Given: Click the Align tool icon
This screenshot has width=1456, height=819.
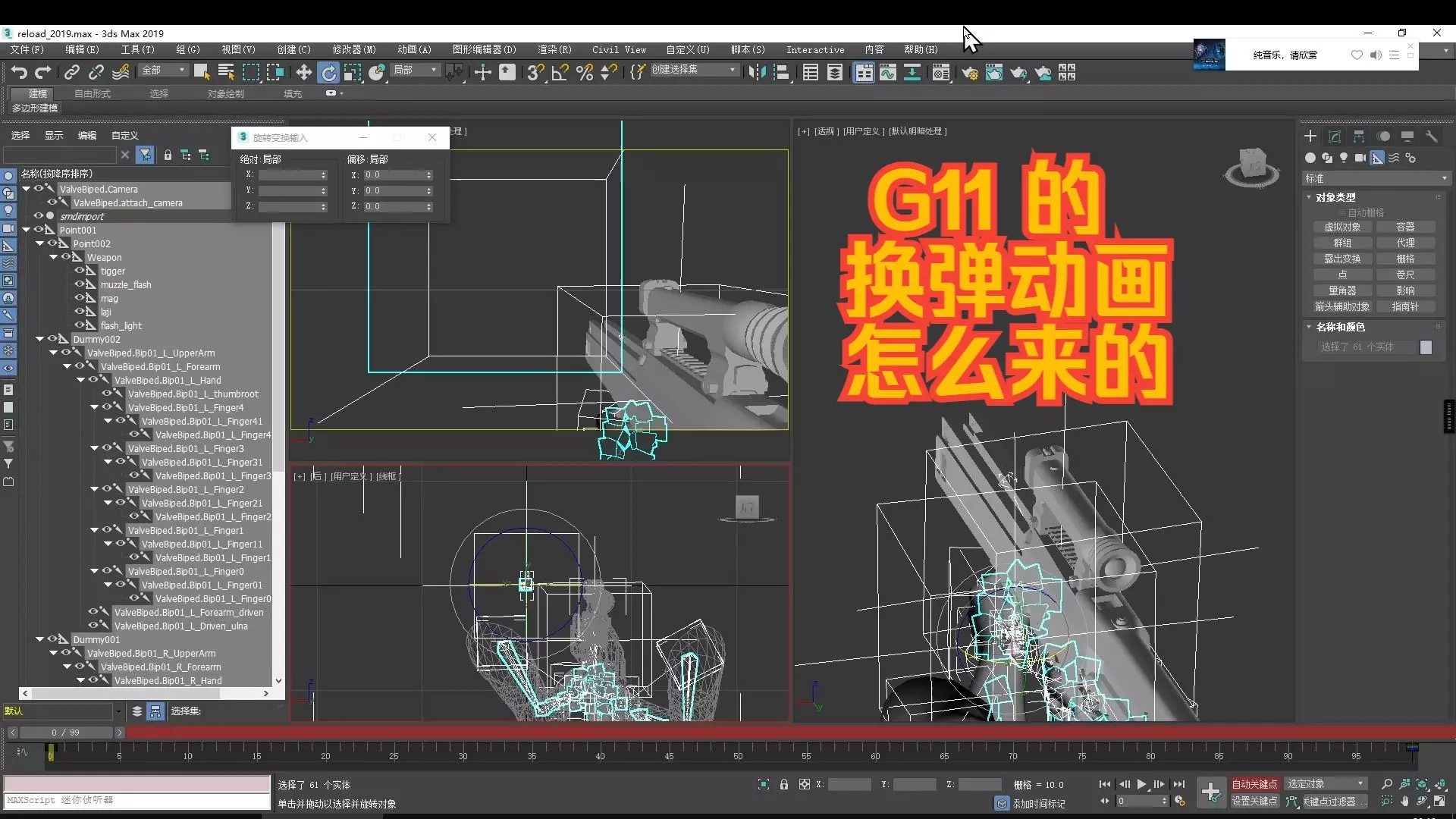Looking at the screenshot, I should coord(781,72).
